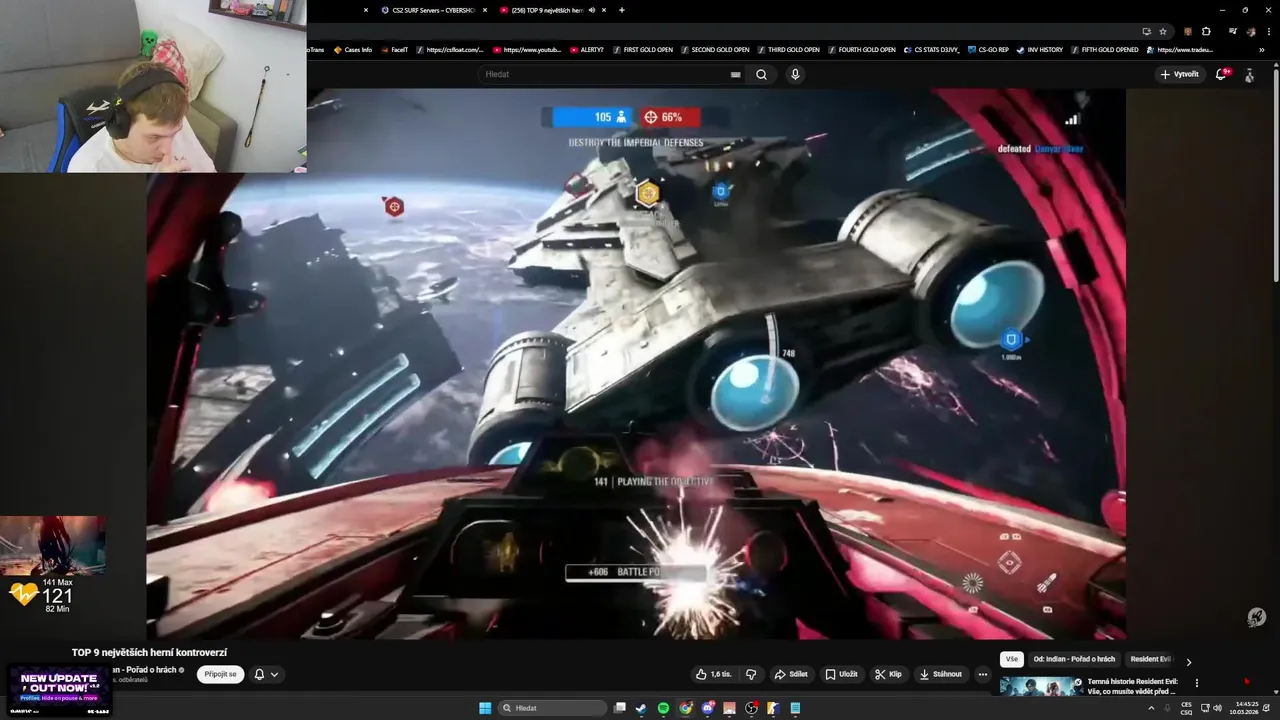Open the Temná historie Resident Evil thumbnail

(x=1041, y=686)
